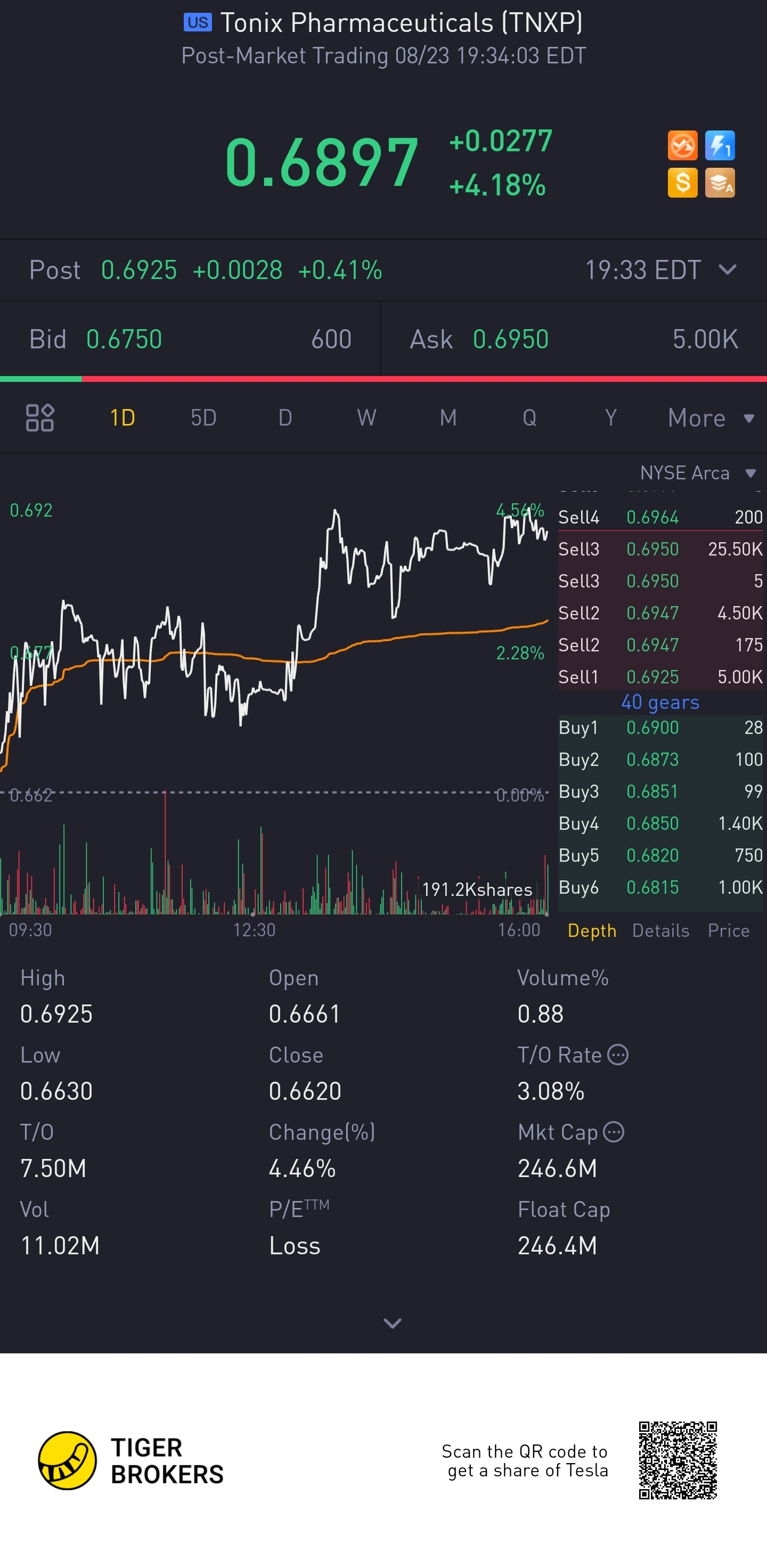
Task: Open the chart layout grid icon
Action: (x=40, y=418)
